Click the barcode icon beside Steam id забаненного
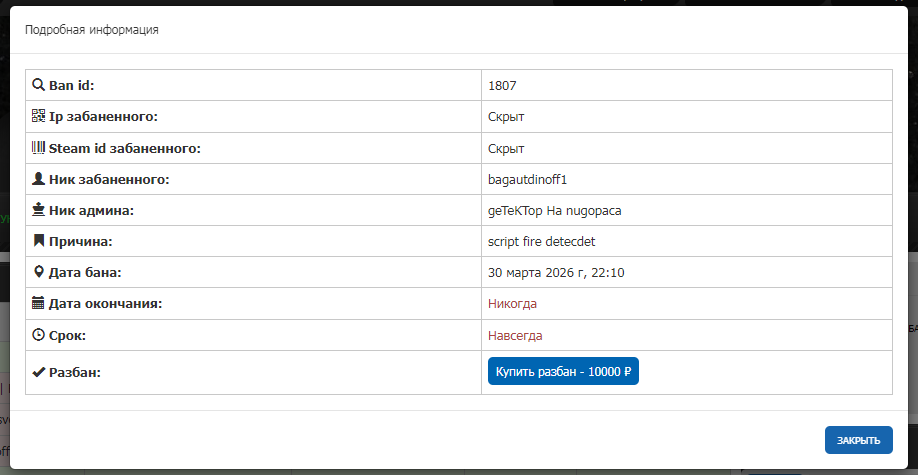918x475 pixels. pos(39,148)
